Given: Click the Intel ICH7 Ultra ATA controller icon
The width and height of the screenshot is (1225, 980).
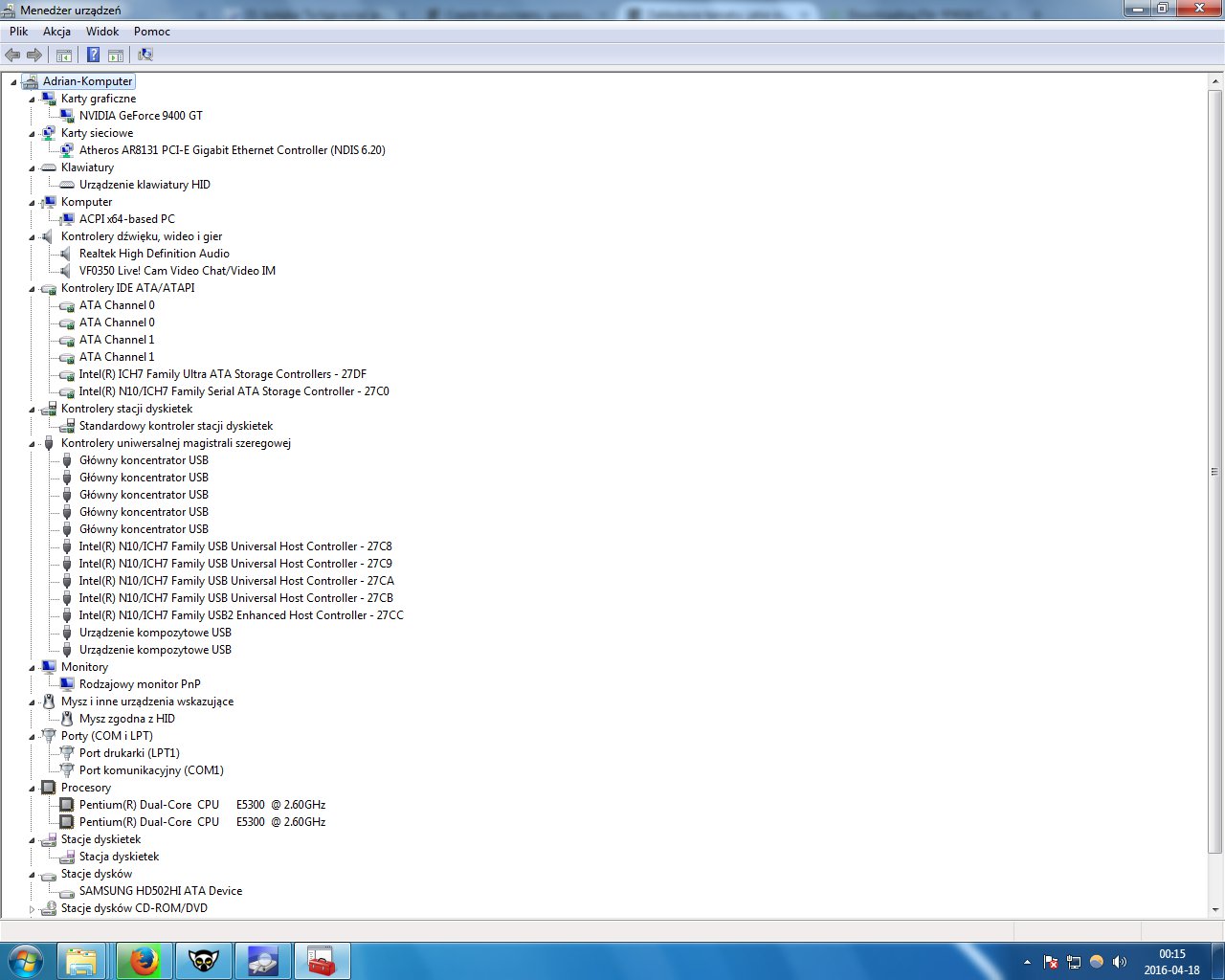Looking at the screenshot, I should pos(67,374).
